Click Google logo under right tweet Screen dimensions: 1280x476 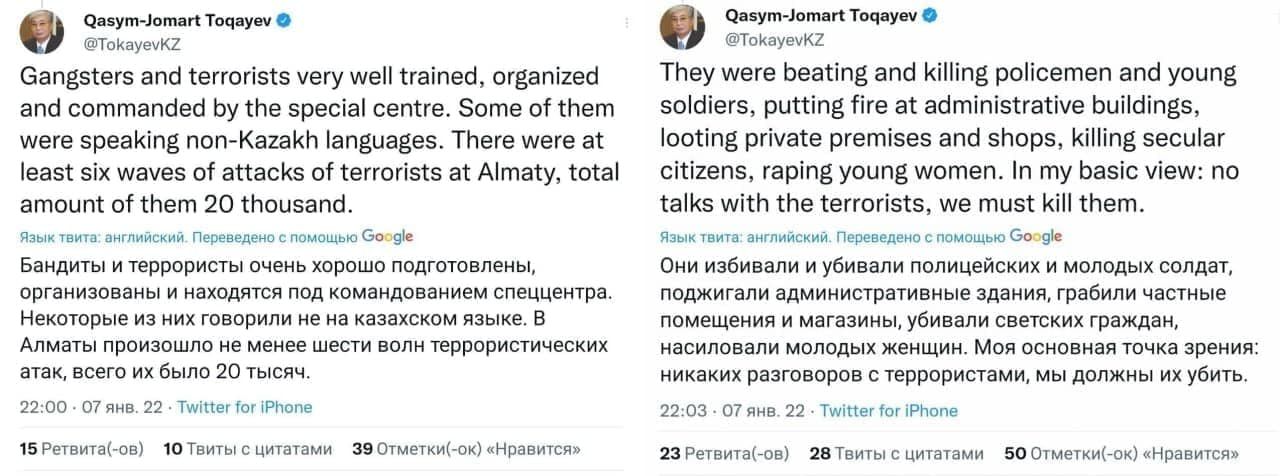click(x=1036, y=237)
